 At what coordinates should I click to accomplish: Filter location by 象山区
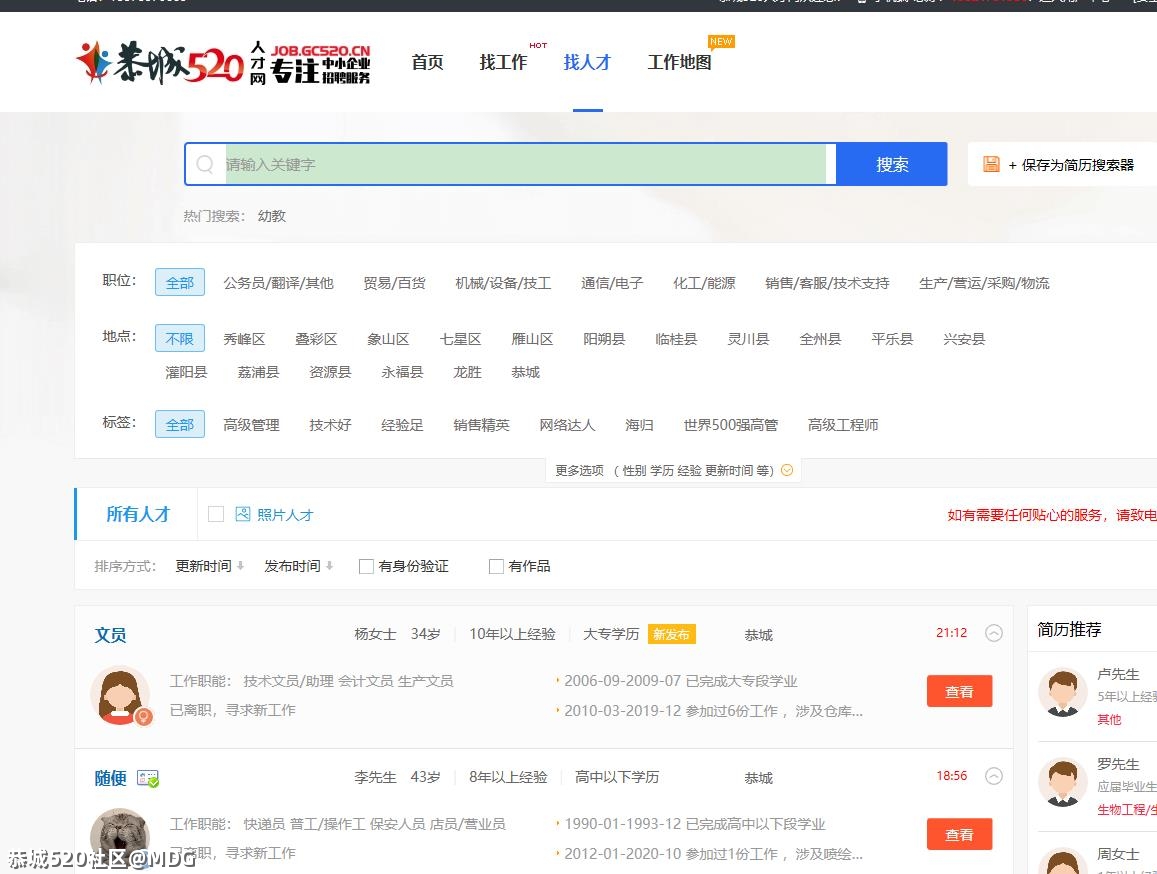388,340
